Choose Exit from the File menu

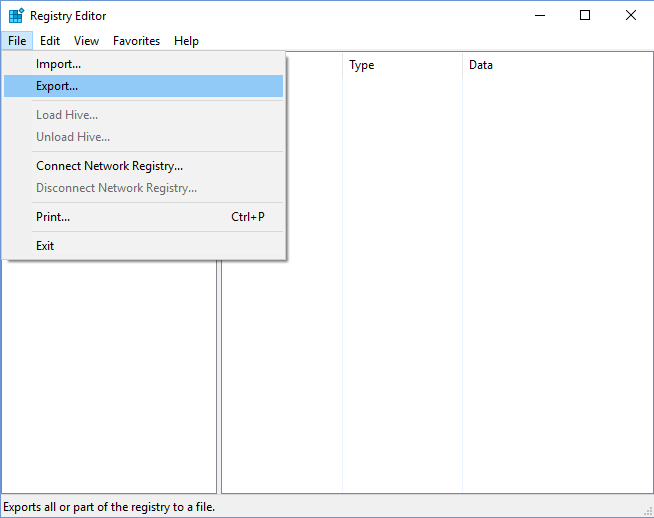tap(143, 246)
